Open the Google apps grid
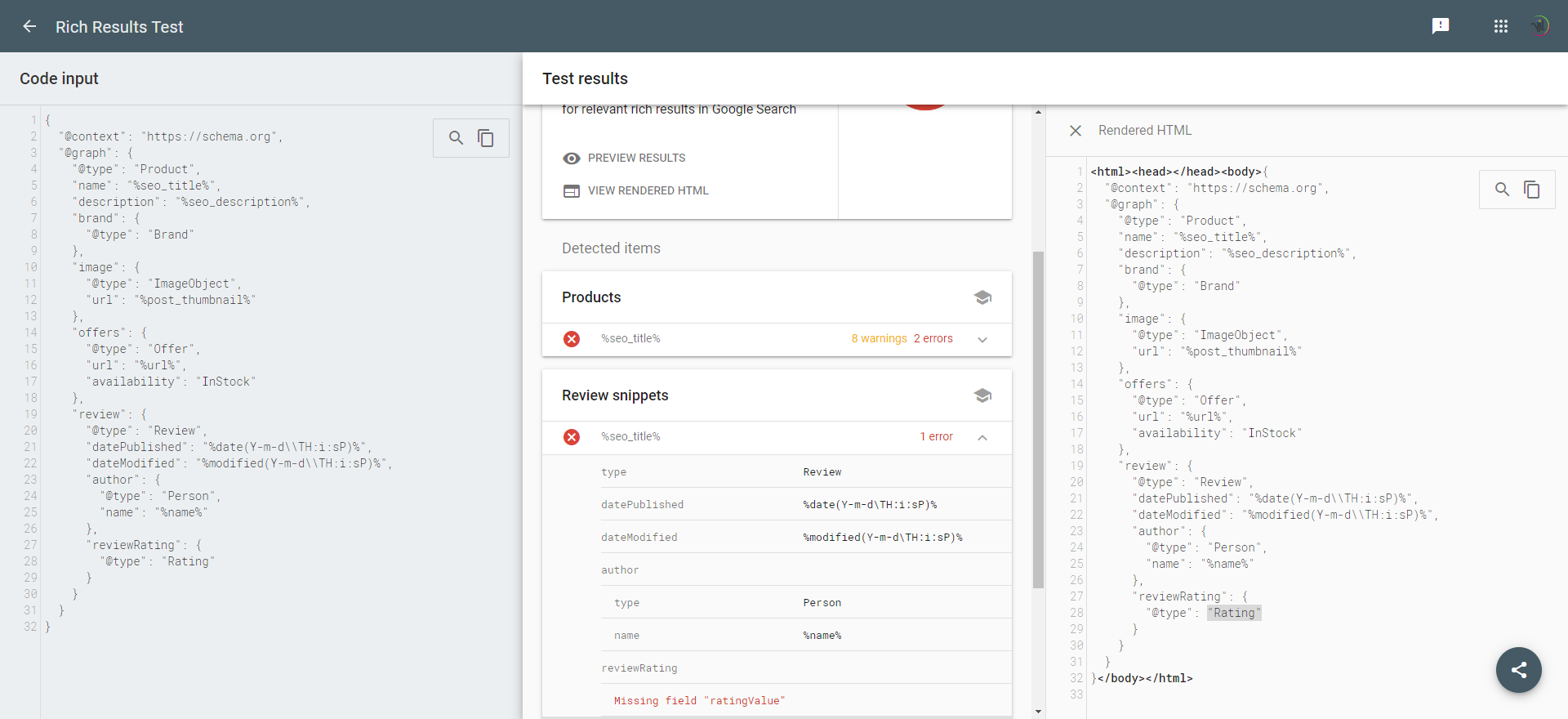 click(x=1501, y=26)
